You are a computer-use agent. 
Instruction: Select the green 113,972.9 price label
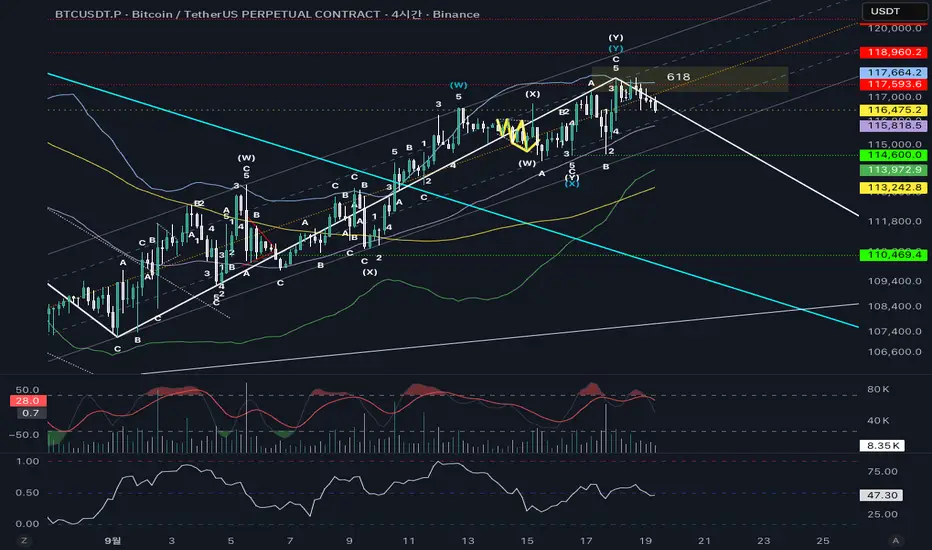[x=894, y=170]
